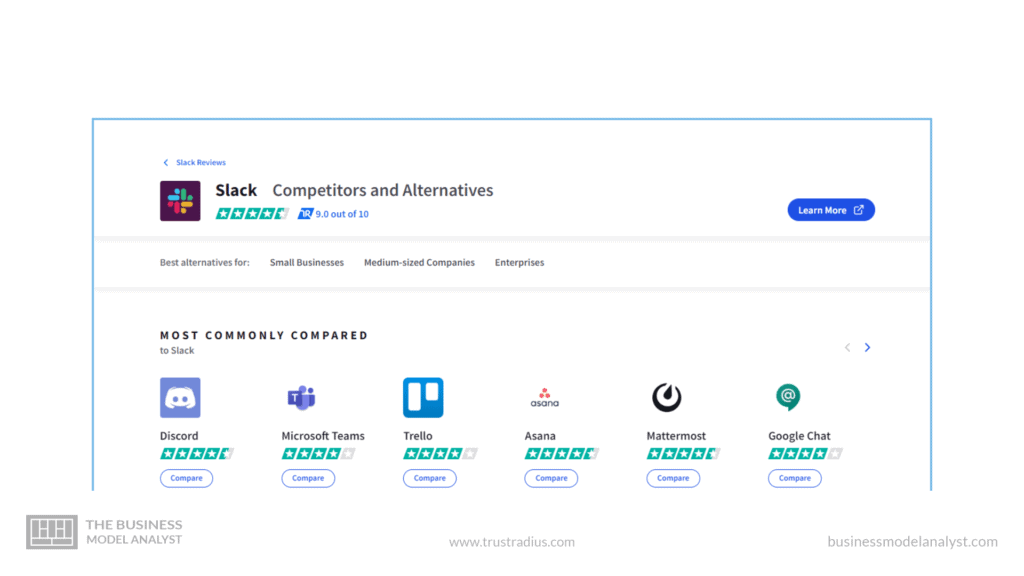Click Asana's star rating
Image resolution: width=1024 pixels, height=576 pixels.
click(x=561, y=454)
